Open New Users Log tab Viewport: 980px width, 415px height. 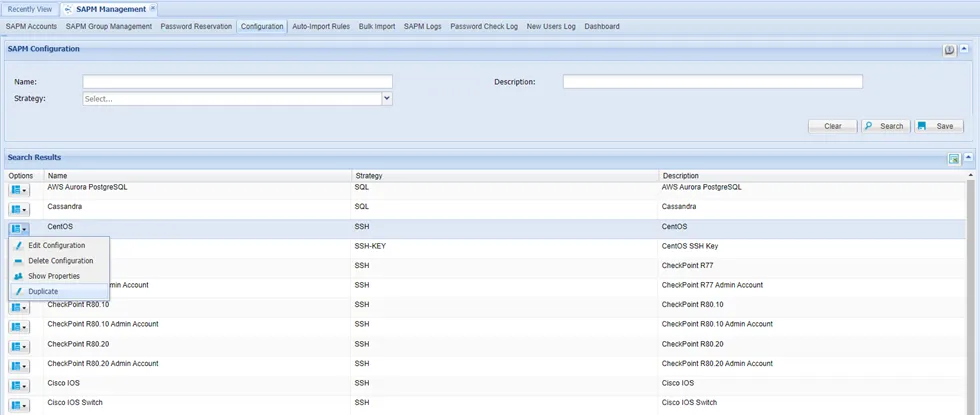point(551,26)
